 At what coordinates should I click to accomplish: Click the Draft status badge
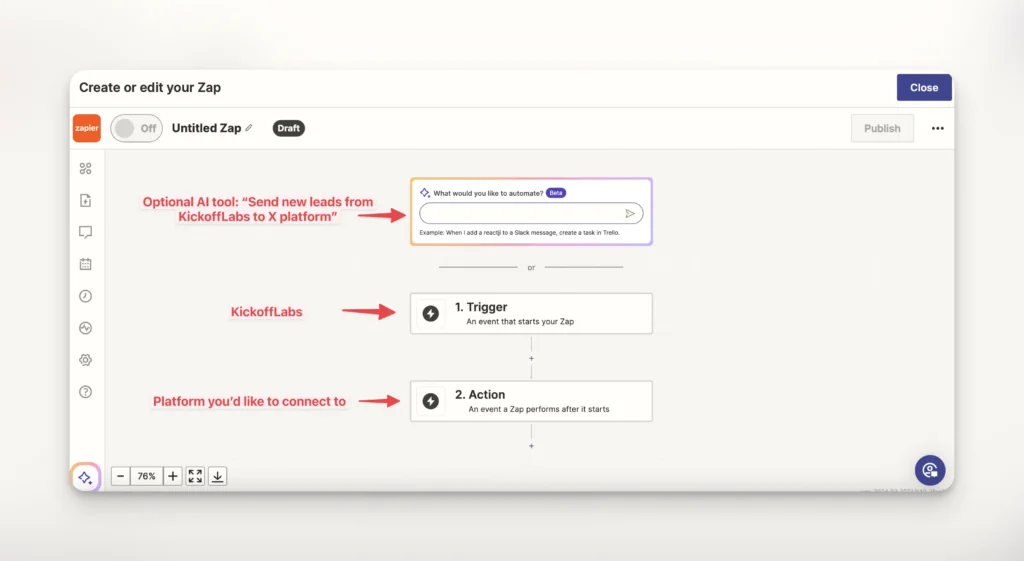289,128
